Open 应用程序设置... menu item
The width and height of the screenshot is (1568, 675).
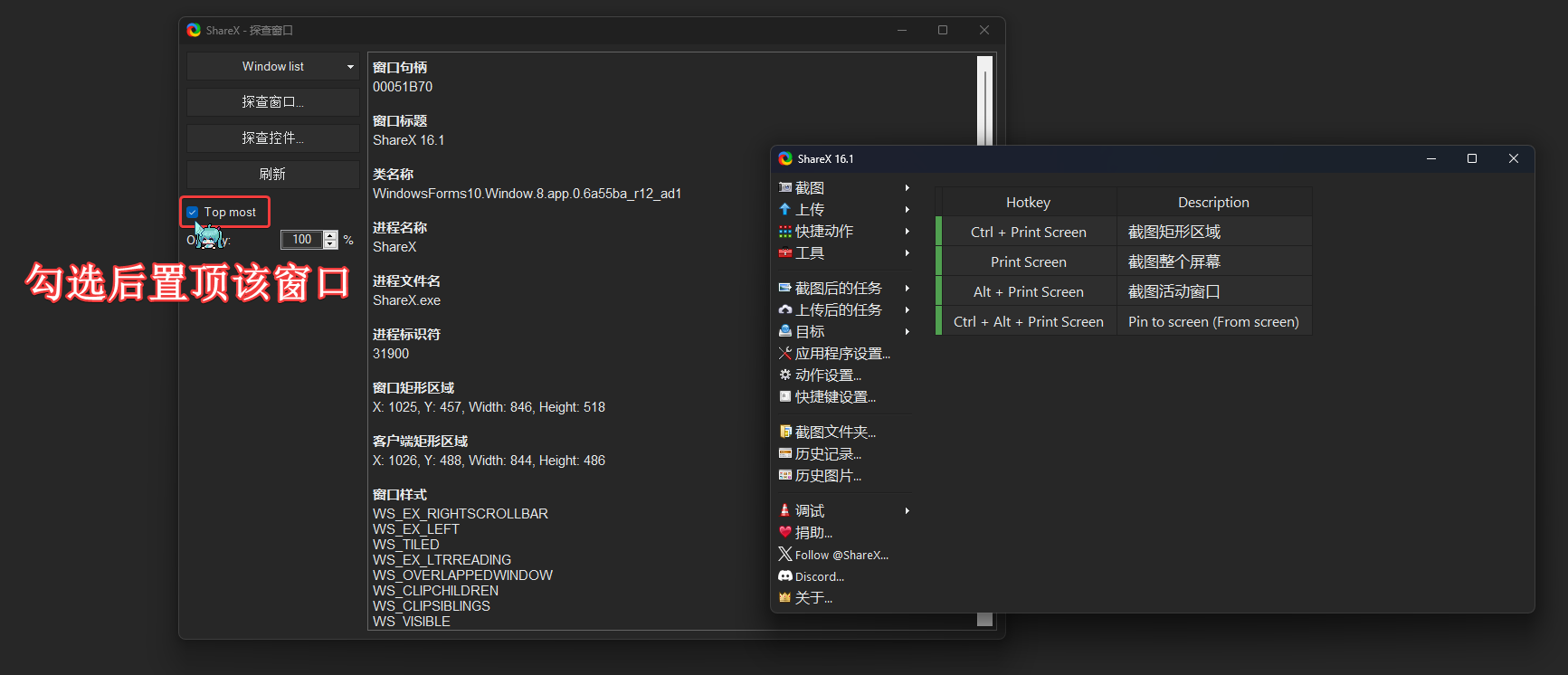tap(844, 353)
